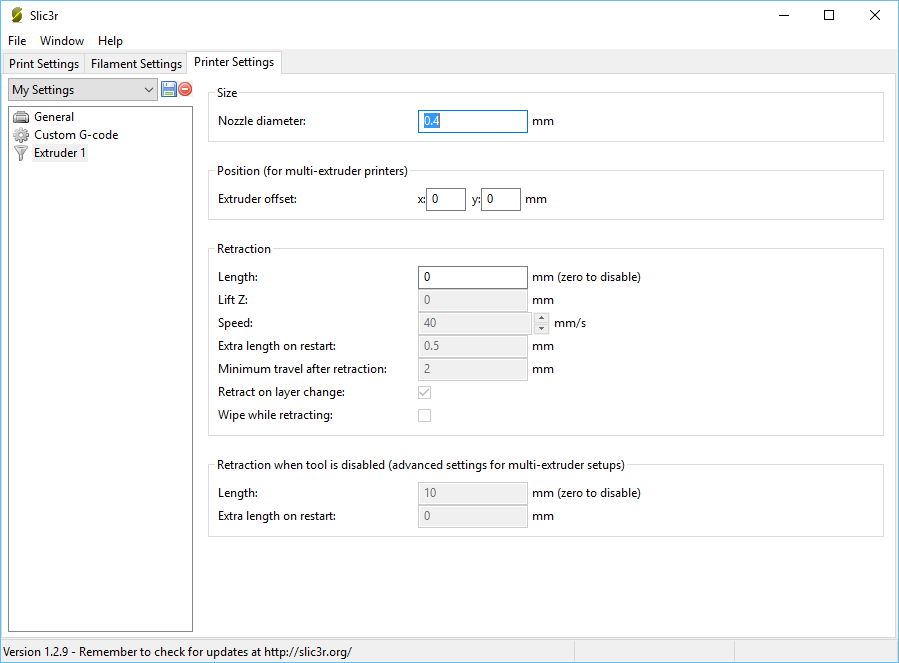Minimize the Slic3r window
The image size is (899, 663).
pyautogui.click(x=784, y=15)
